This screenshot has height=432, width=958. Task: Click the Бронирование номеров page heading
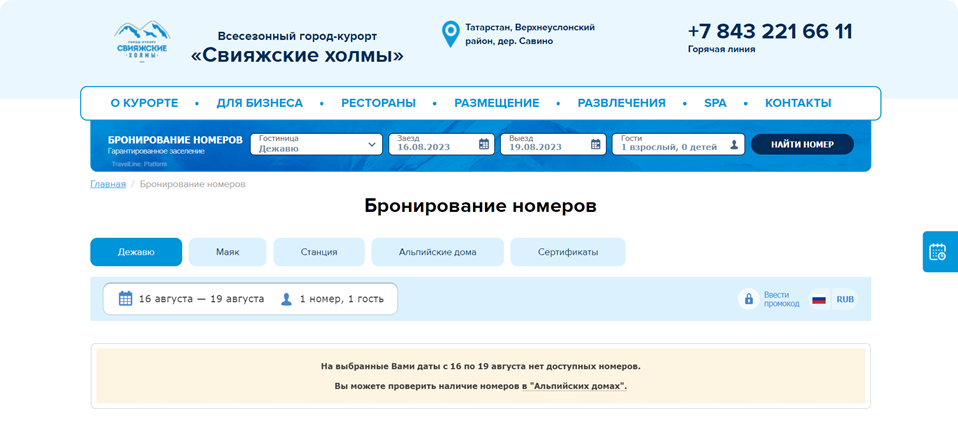pos(480,206)
